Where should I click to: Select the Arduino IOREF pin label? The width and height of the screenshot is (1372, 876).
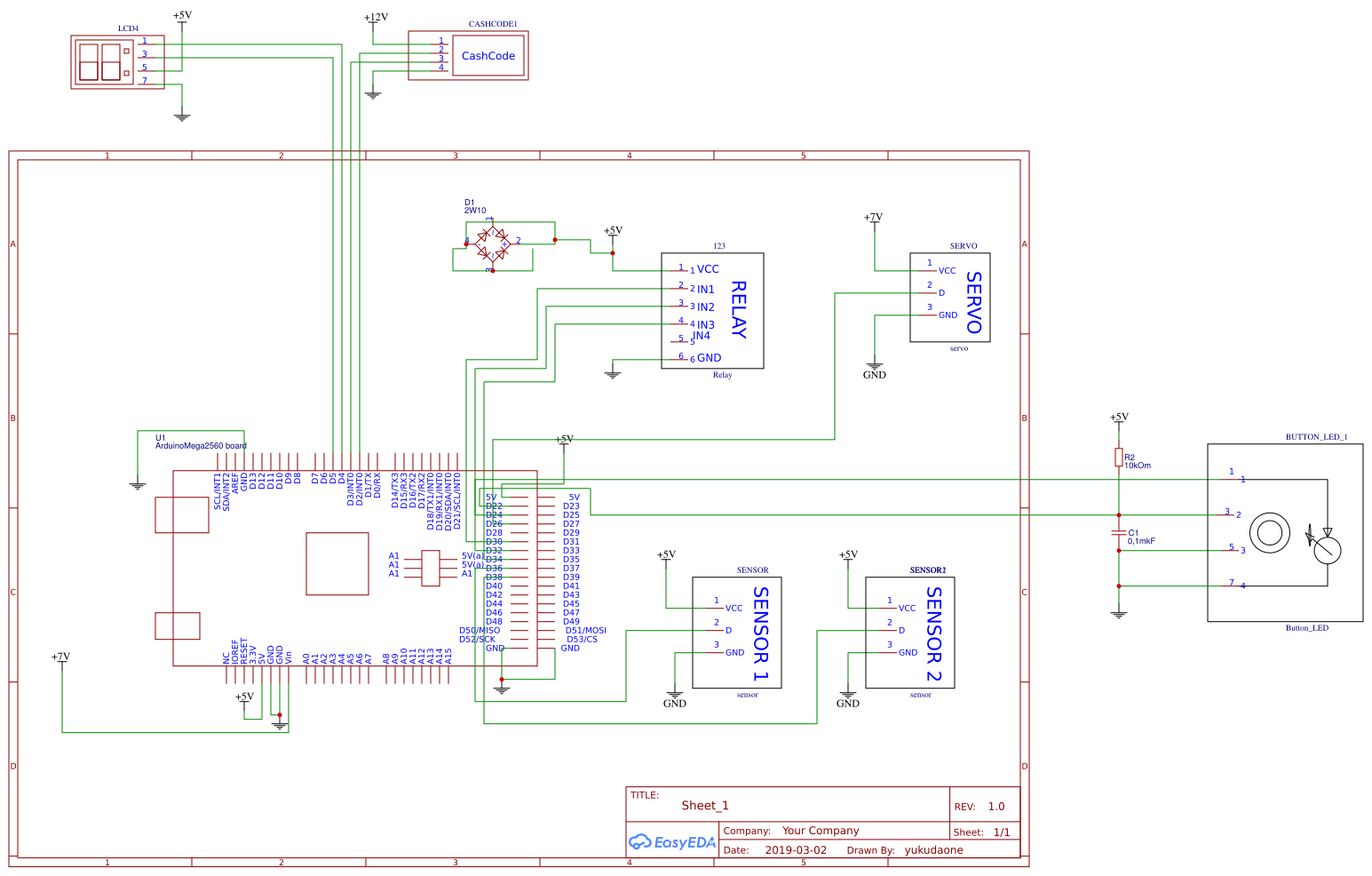(235, 652)
